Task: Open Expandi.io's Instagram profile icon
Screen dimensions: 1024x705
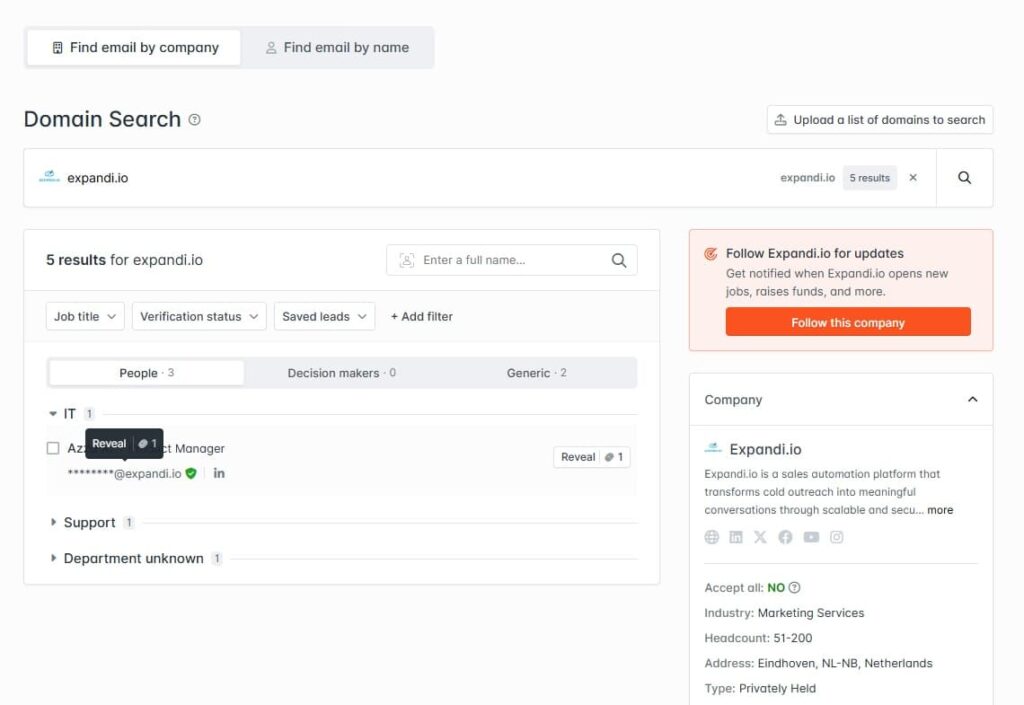Action: (837, 537)
